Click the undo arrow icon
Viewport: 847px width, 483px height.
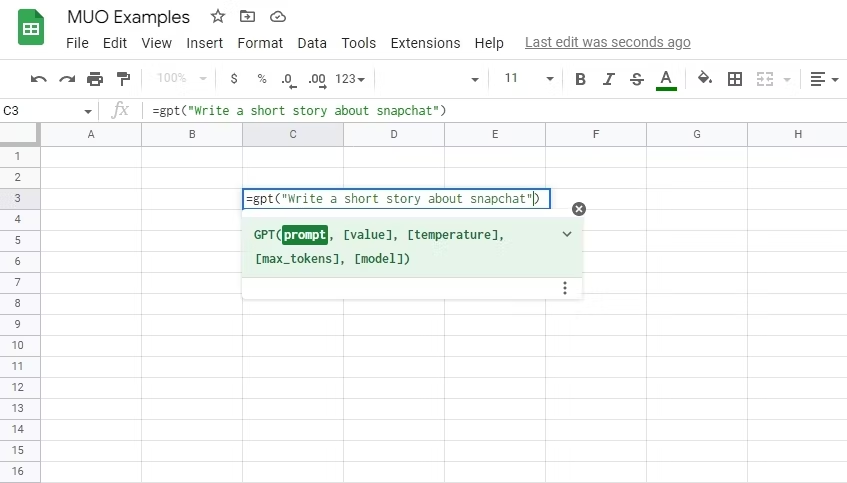(x=39, y=79)
